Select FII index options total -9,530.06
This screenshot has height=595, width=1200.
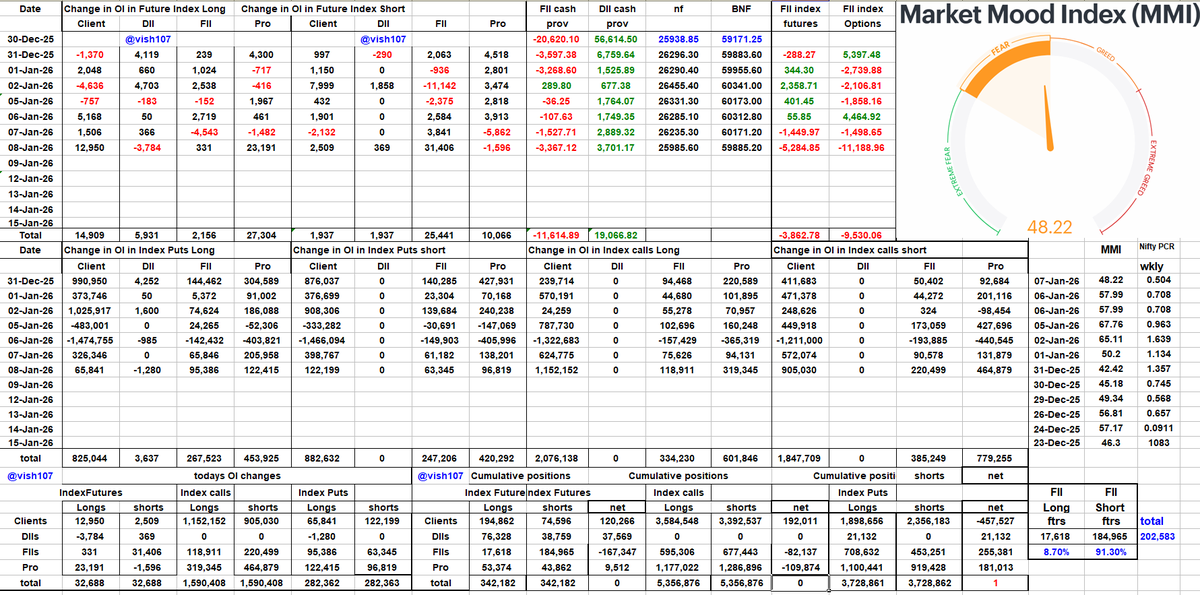pos(860,233)
